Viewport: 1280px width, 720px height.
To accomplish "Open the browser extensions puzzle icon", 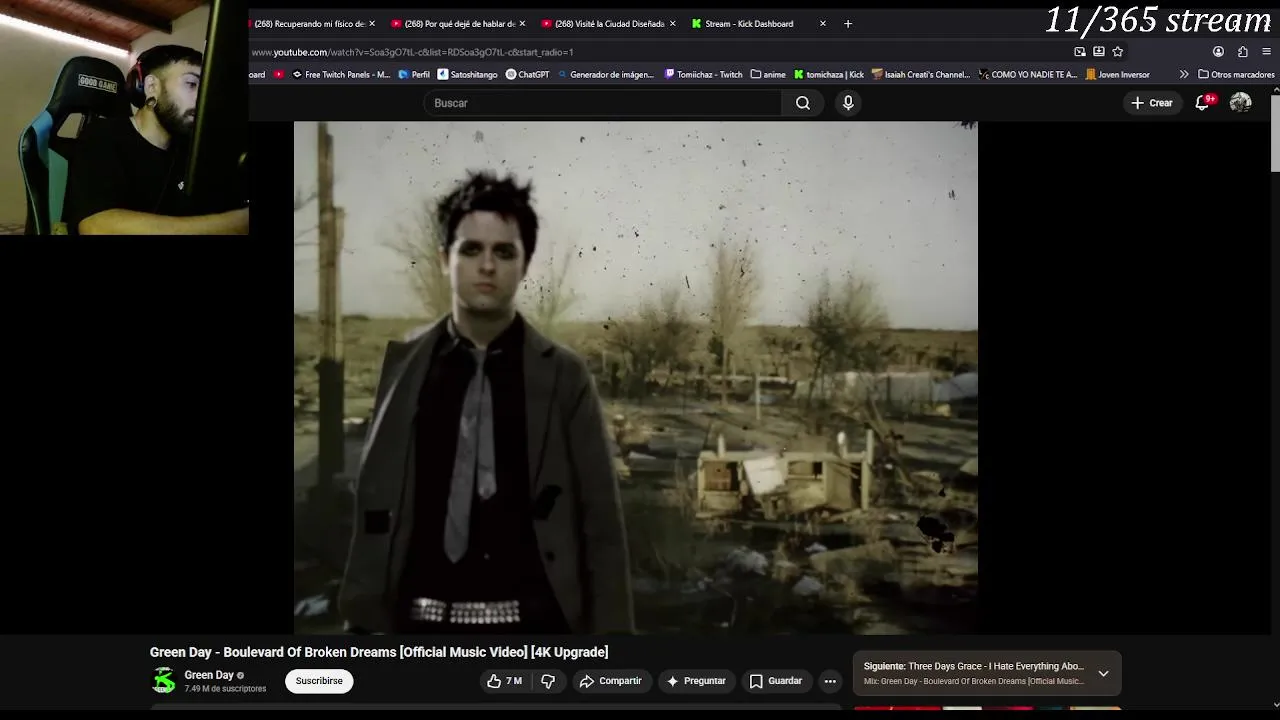I will (x=1243, y=52).
